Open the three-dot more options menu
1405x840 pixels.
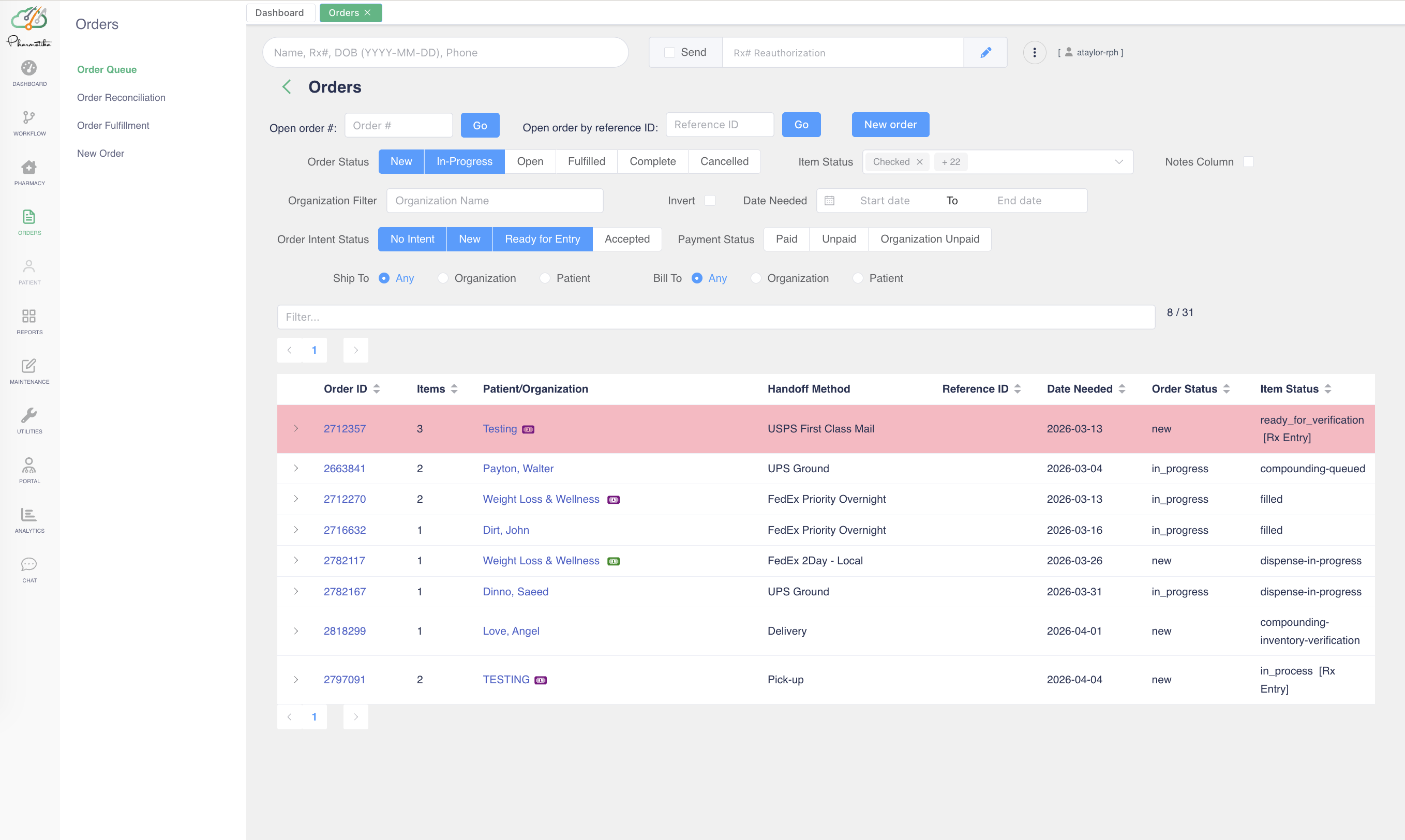click(1034, 53)
